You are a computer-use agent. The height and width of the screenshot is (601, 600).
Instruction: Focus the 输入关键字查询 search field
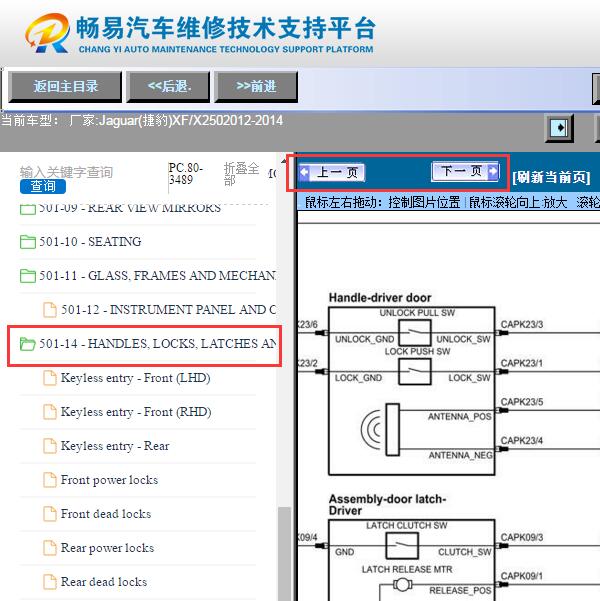coord(66,172)
